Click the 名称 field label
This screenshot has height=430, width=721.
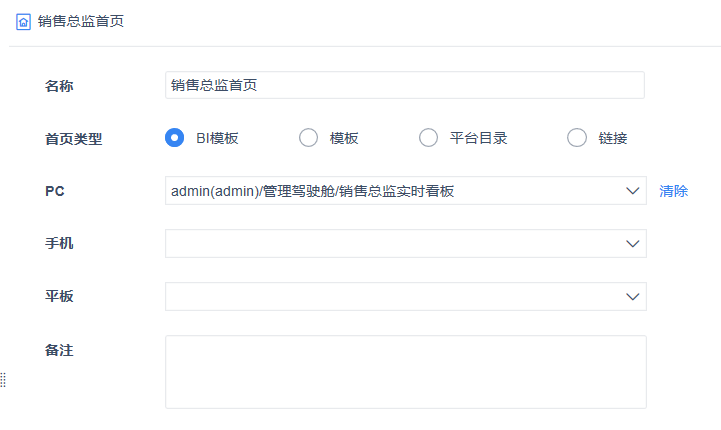coord(59,86)
